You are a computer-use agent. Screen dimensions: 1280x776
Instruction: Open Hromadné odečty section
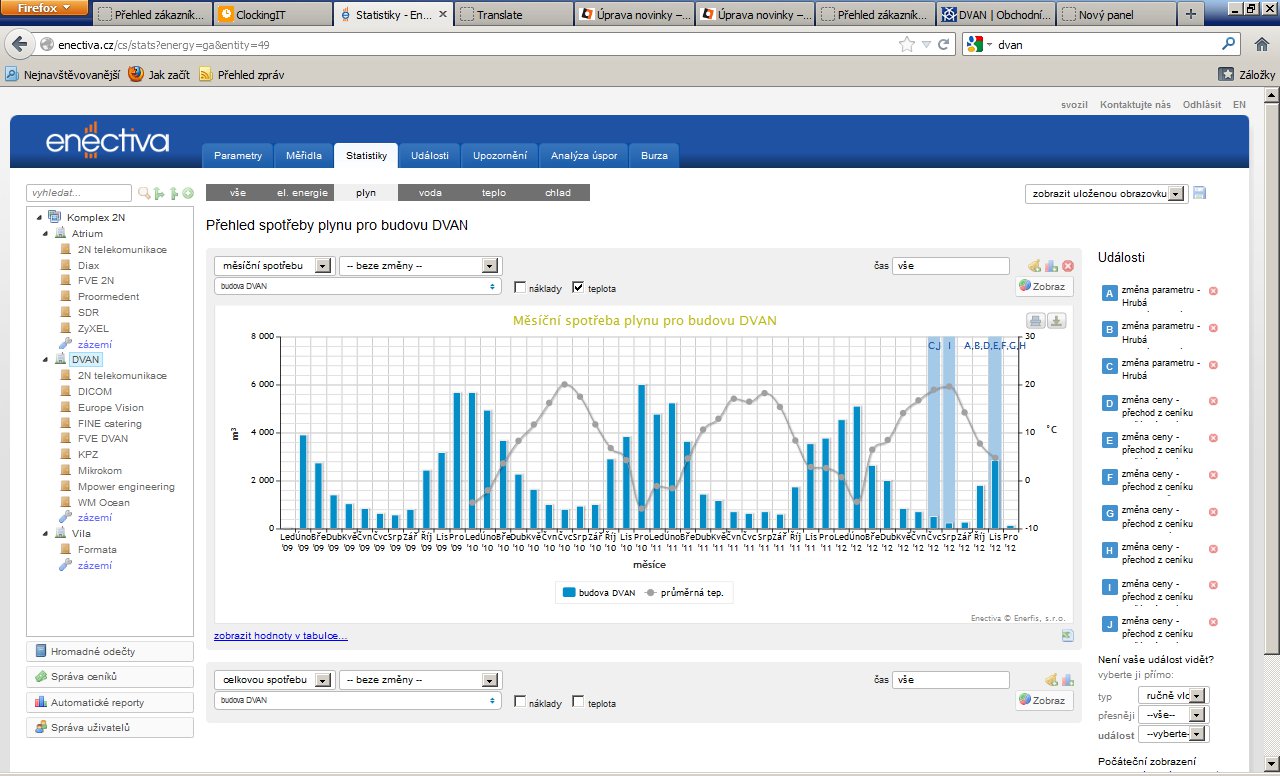[110, 651]
